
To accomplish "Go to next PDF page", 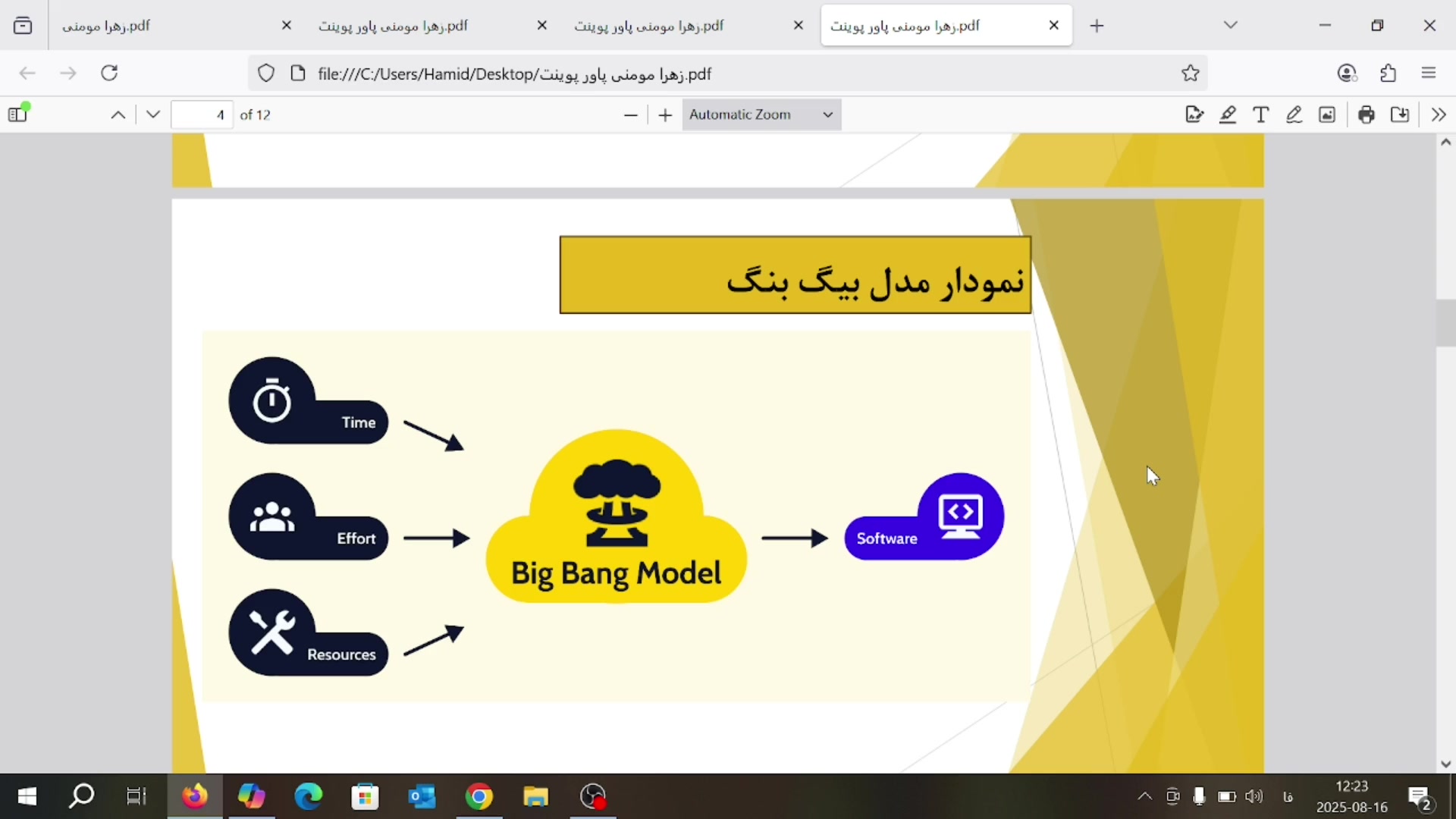I will coord(153,115).
